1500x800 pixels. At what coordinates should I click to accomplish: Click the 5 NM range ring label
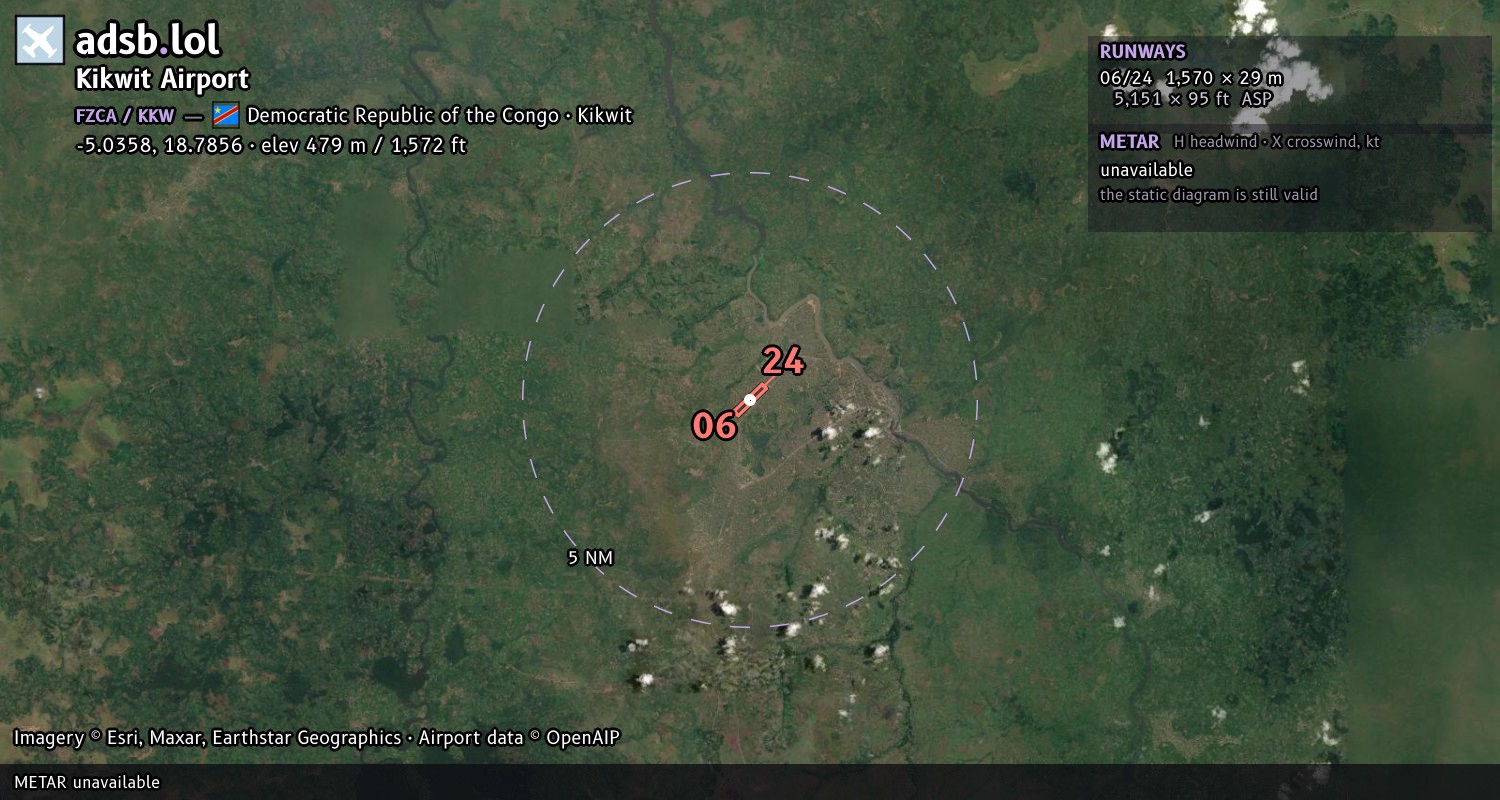point(590,558)
